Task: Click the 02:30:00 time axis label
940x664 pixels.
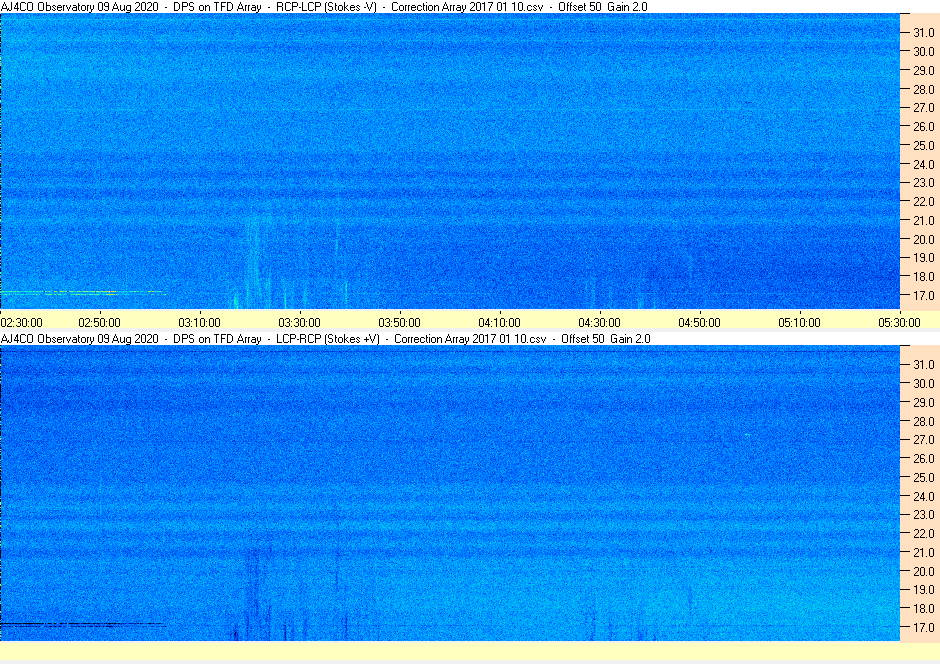Action: pos(22,323)
